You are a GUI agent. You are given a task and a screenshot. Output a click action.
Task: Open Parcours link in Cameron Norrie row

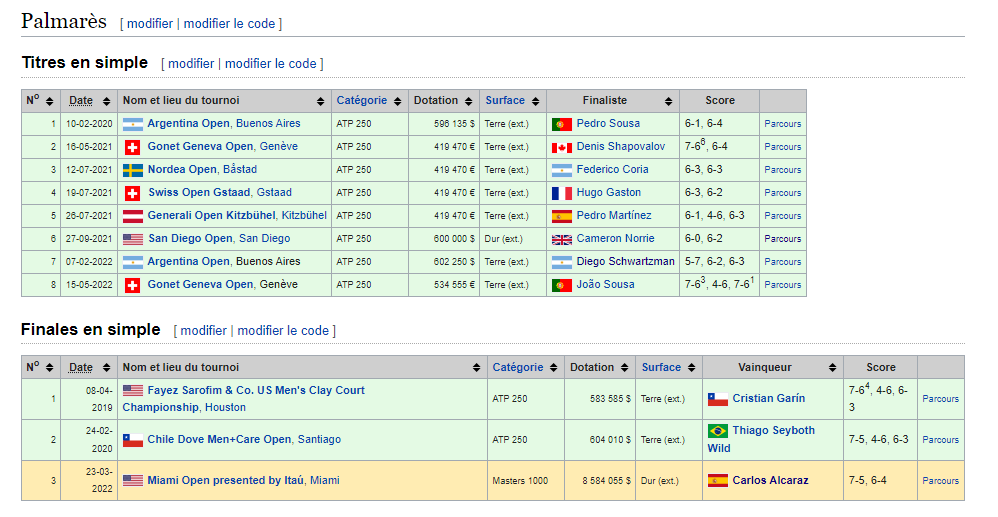click(x=782, y=239)
